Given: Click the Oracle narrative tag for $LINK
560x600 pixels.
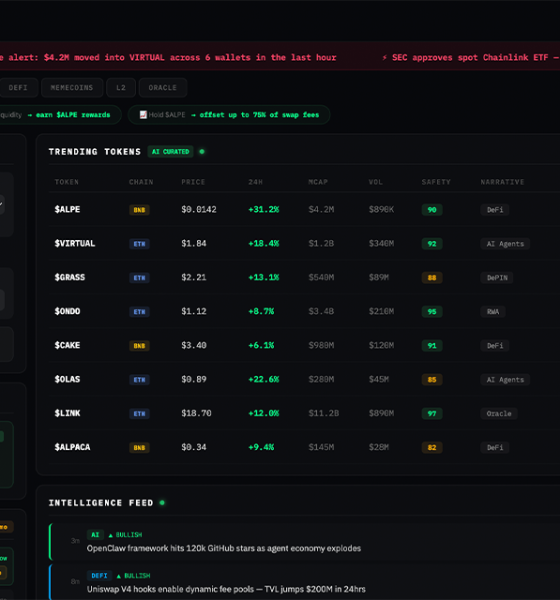Looking at the screenshot, I should point(499,414).
